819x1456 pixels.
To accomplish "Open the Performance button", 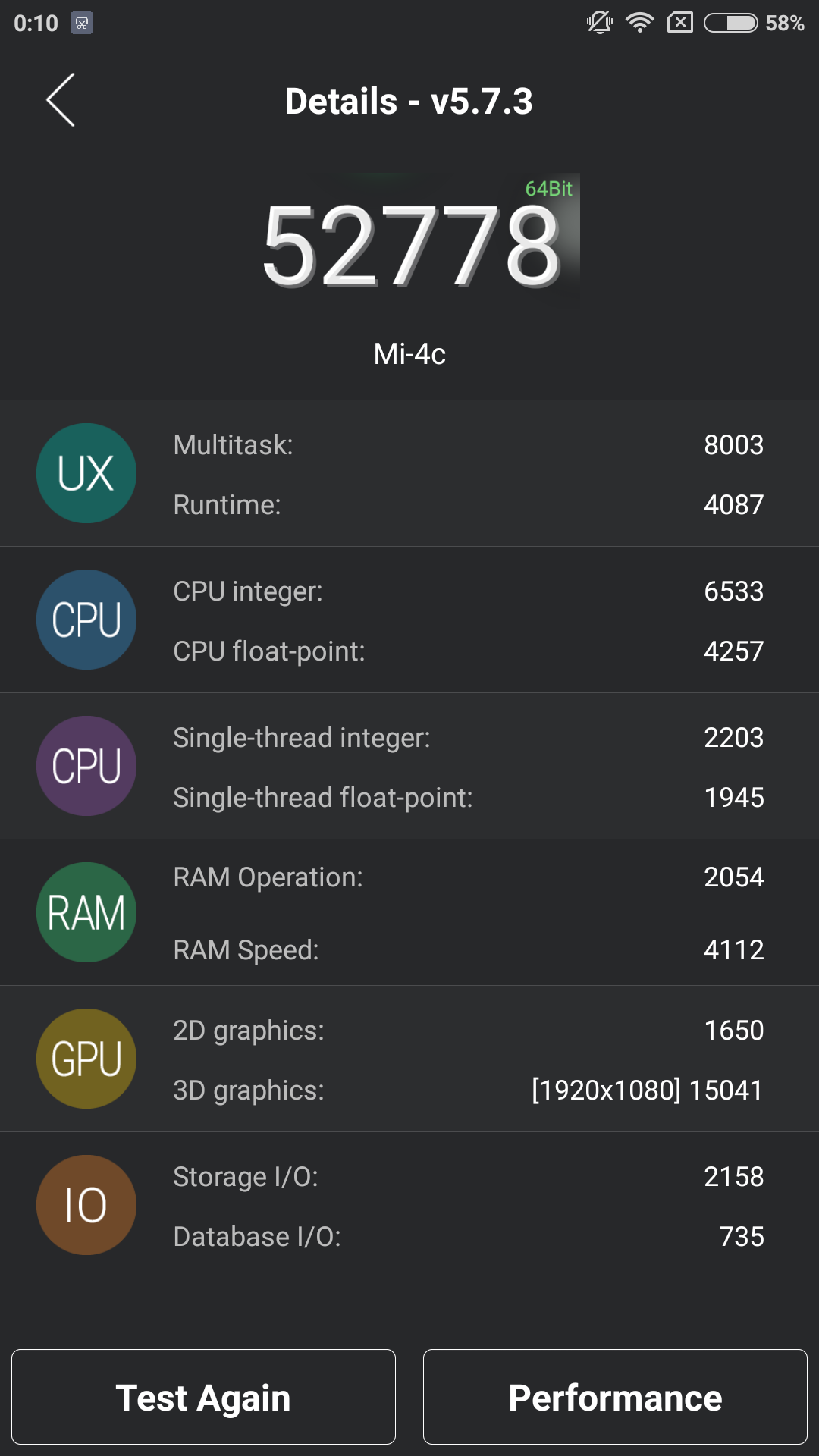I will click(x=615, y=1397).
